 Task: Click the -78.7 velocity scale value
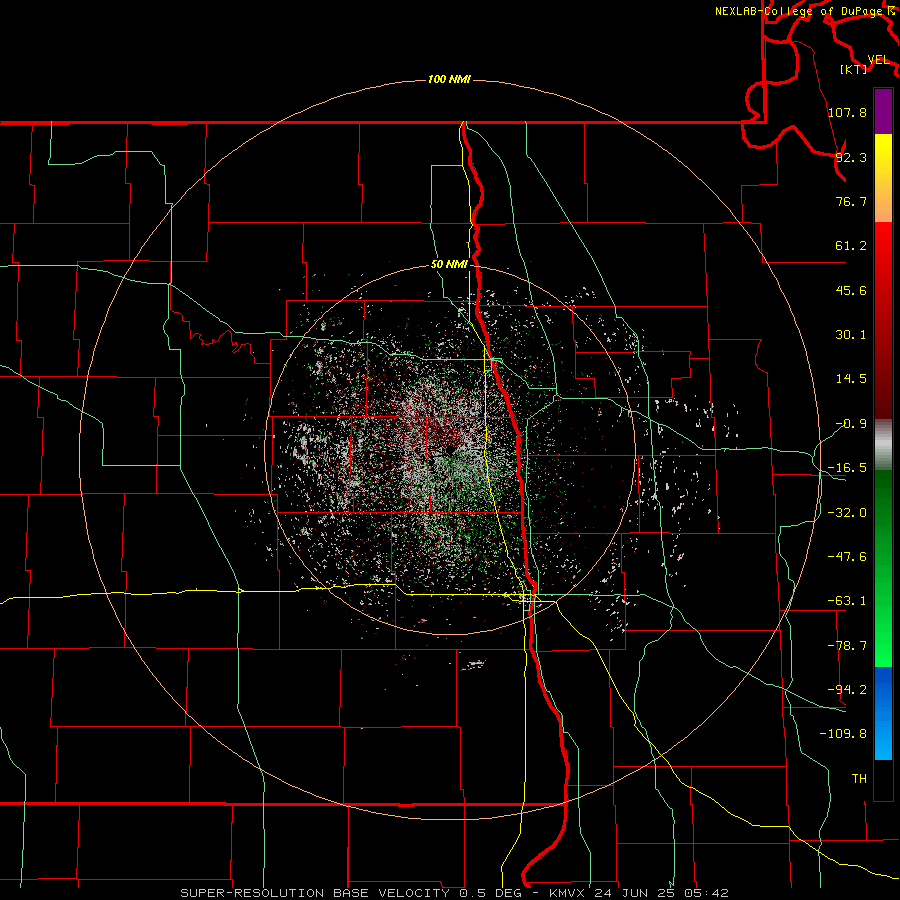847,646
